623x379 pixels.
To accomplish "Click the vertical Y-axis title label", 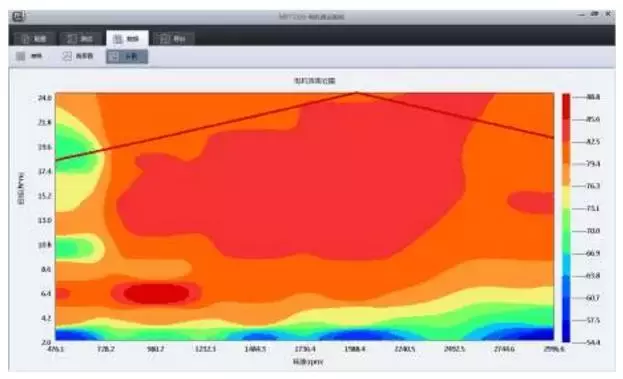I will [x=21, y=188].
